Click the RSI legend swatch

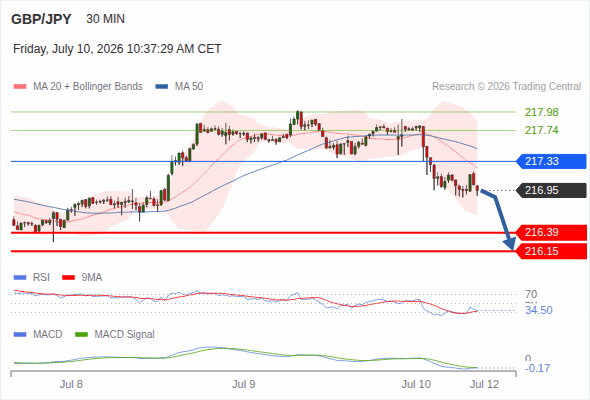click(x=20, y=278)
